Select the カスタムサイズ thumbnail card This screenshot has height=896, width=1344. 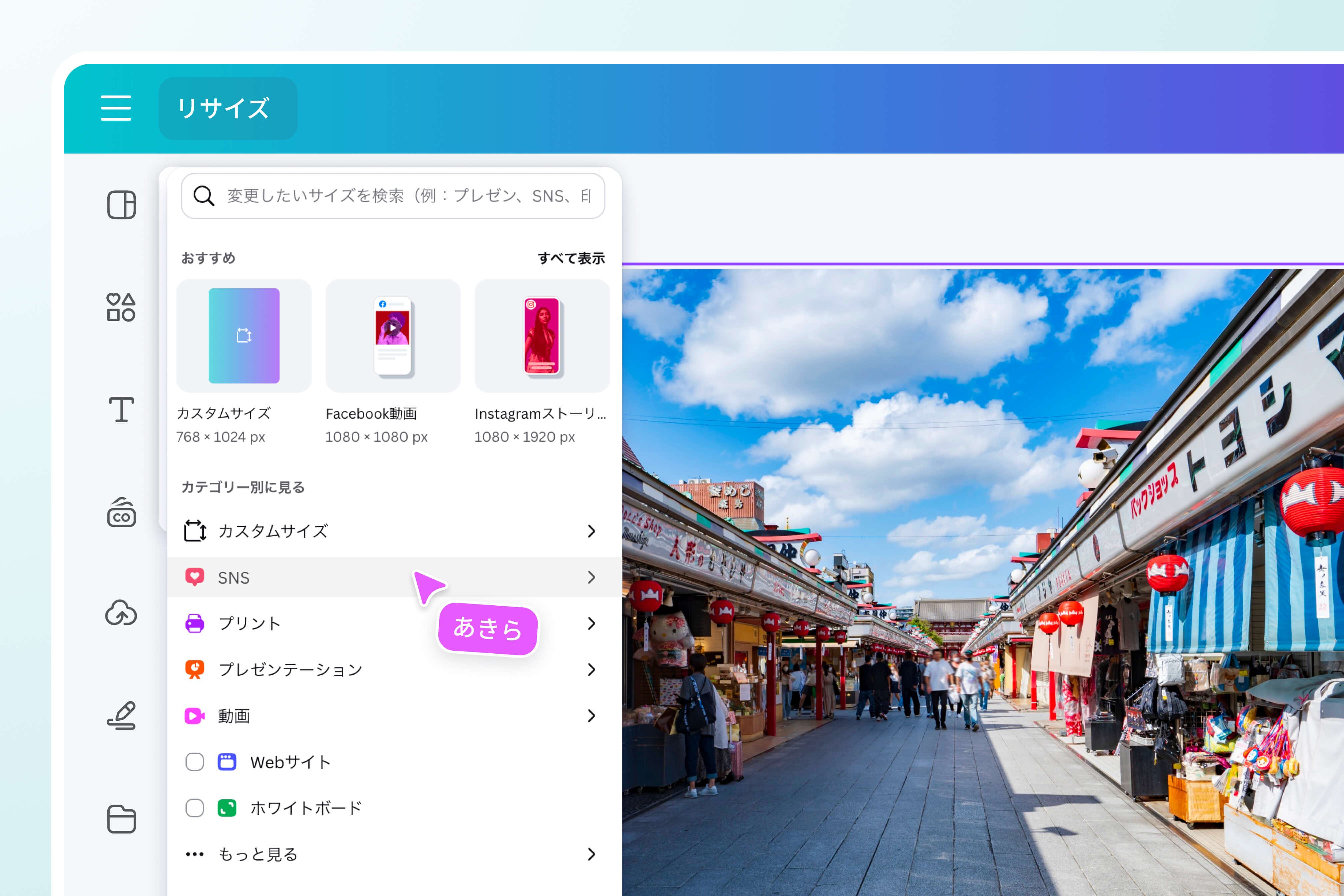click(x=244, y=335)
